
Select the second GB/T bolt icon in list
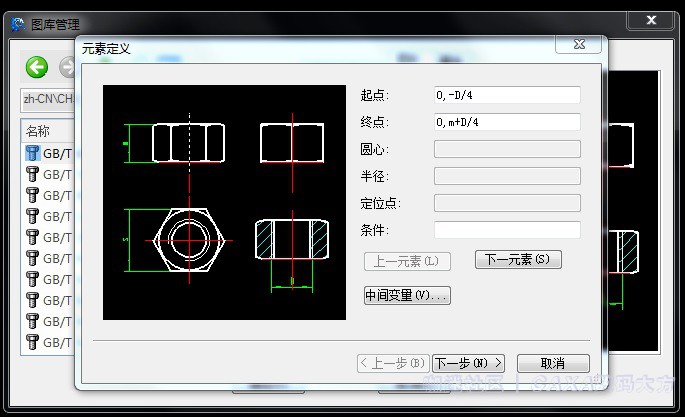[33, 174]
